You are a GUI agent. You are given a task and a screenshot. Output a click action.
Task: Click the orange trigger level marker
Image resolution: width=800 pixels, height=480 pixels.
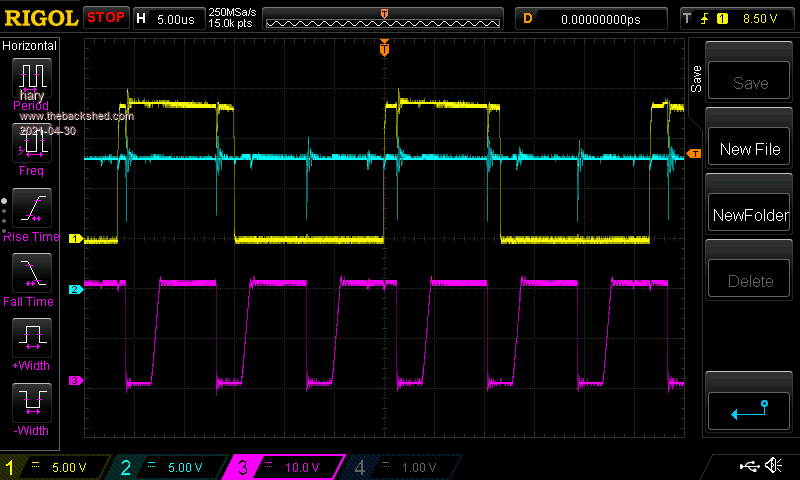[694, 153]
